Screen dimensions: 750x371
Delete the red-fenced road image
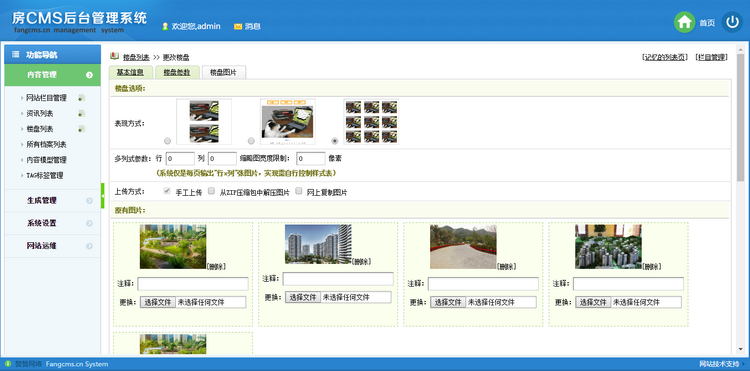(x=507, y=267)
